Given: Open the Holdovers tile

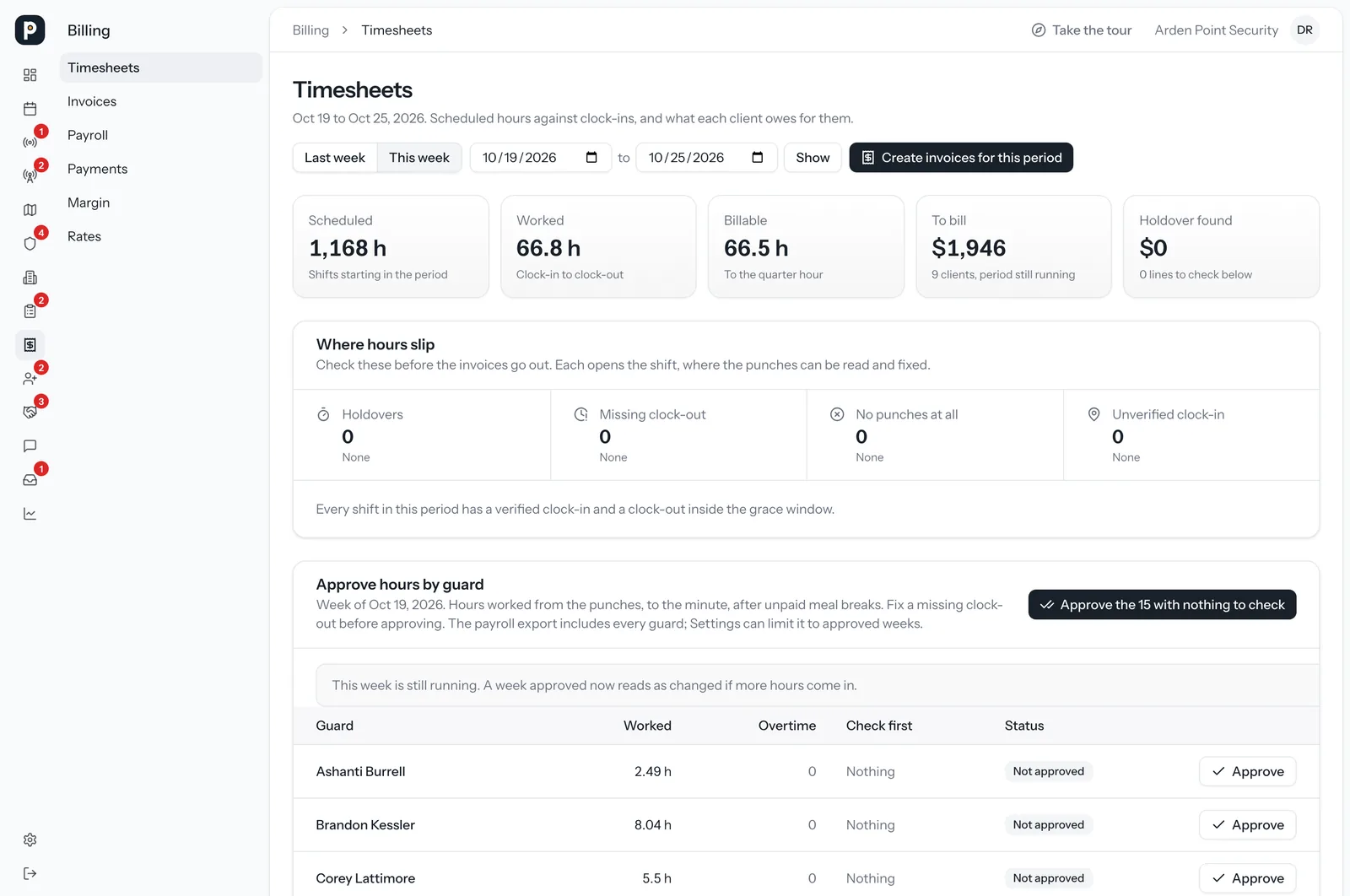Looking at the screenshot, I should tap(422, 435).
